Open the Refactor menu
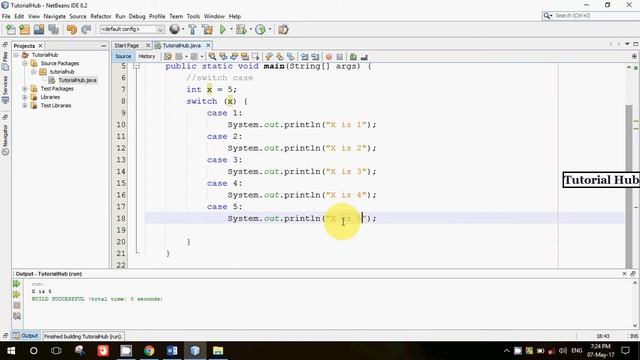 [101, 16]
